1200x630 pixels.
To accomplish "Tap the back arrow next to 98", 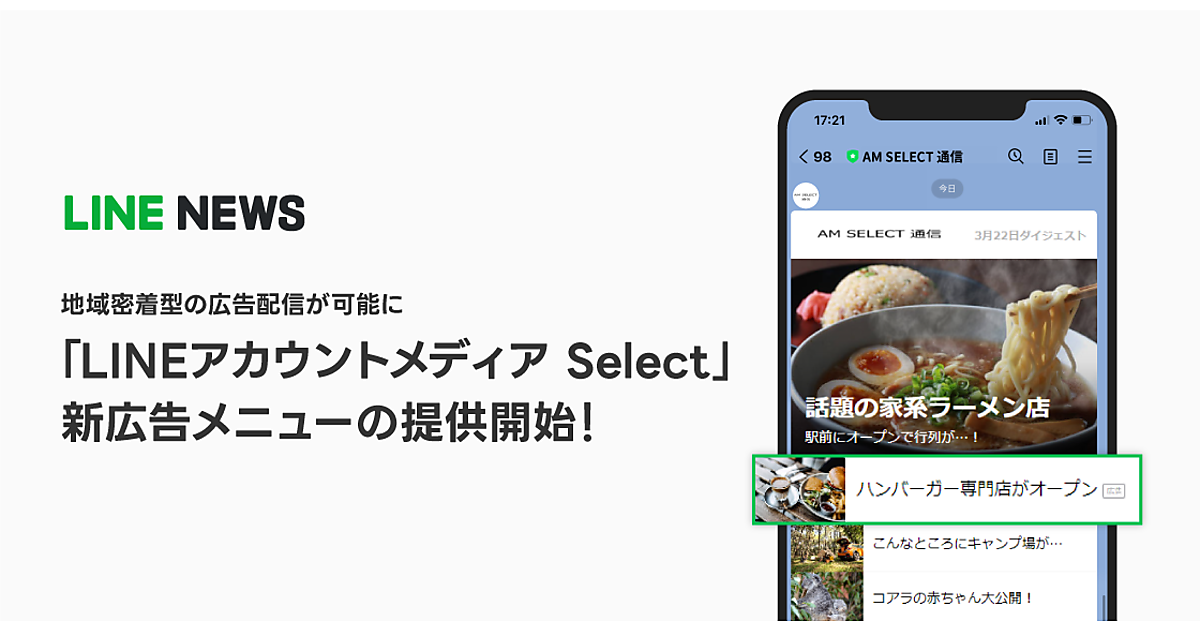I will point(804,157).
